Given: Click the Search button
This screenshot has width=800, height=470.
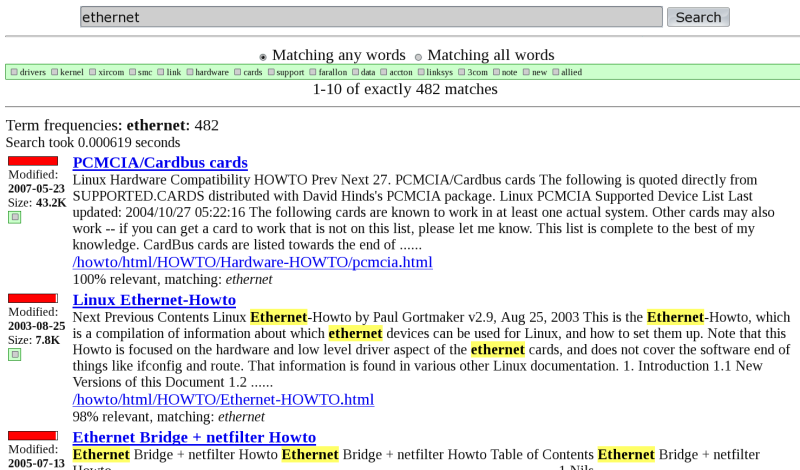Looking at the screenshot, I should 698,17.
